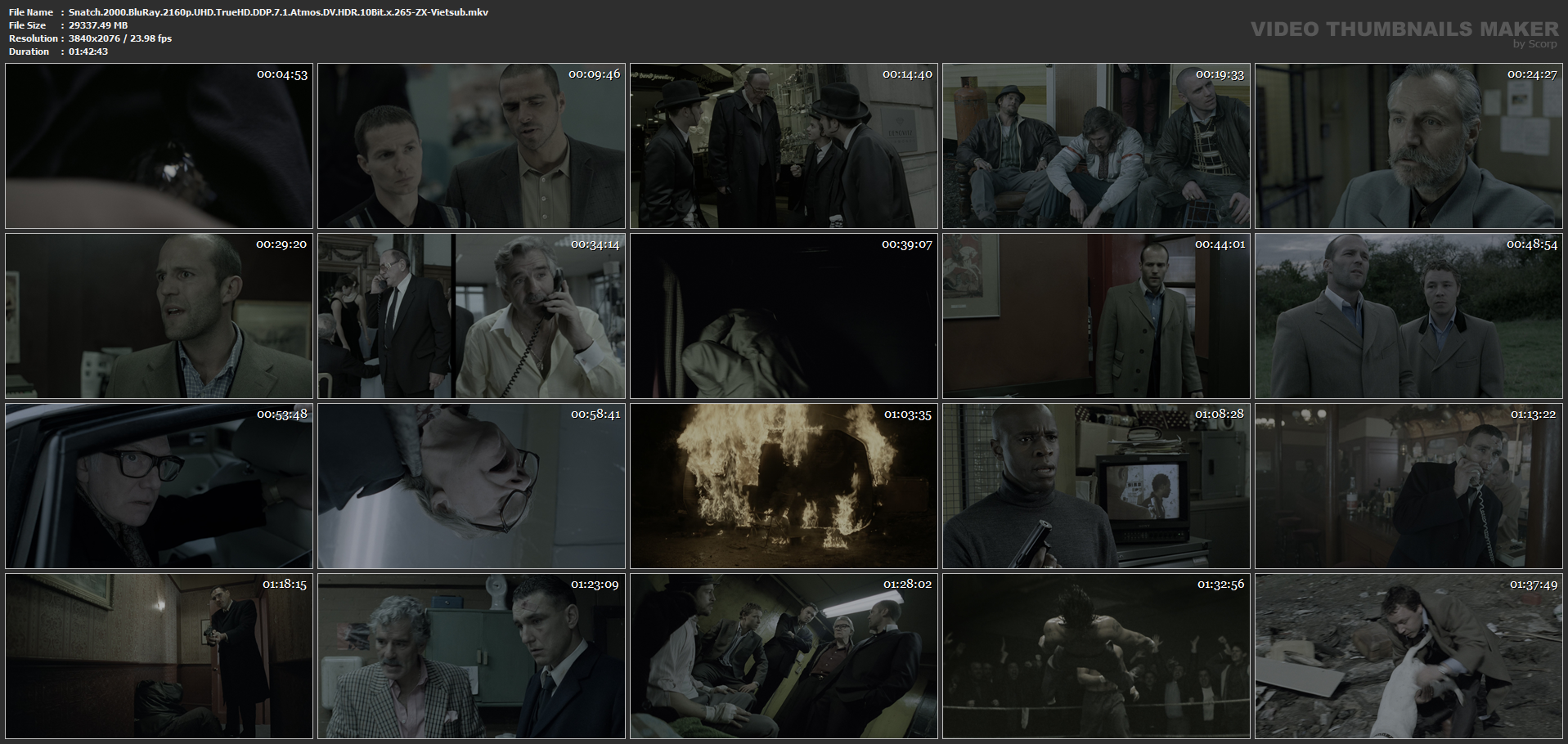1568x744 pixels.
Task: Pick the outdoor frame at 00:48:54
Action: click(1409, 316)
